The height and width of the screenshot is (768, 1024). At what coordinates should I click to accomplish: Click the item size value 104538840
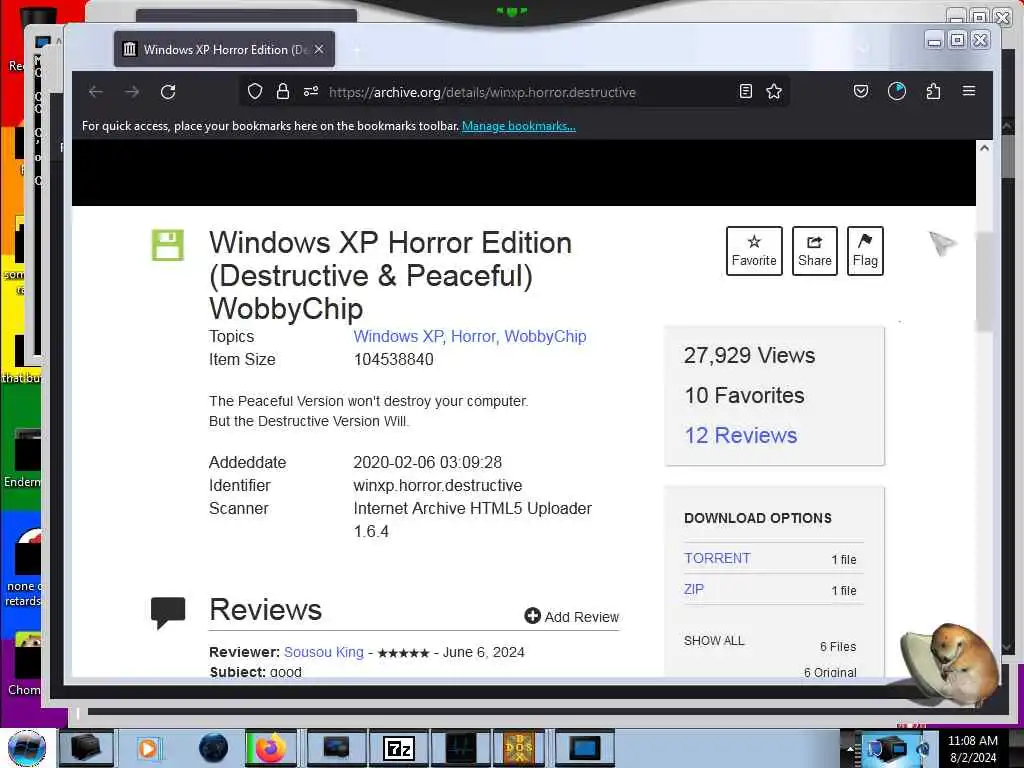[x=393, y=359]
